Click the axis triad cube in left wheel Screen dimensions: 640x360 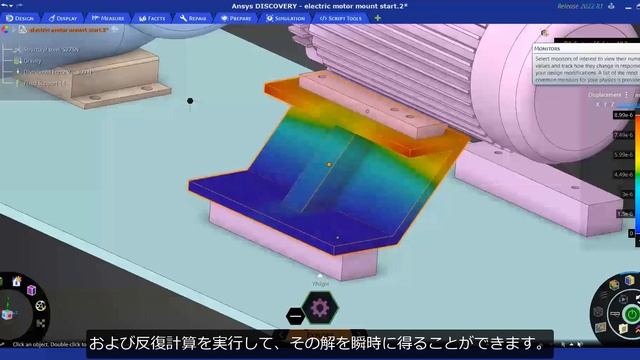click(7, 315)
